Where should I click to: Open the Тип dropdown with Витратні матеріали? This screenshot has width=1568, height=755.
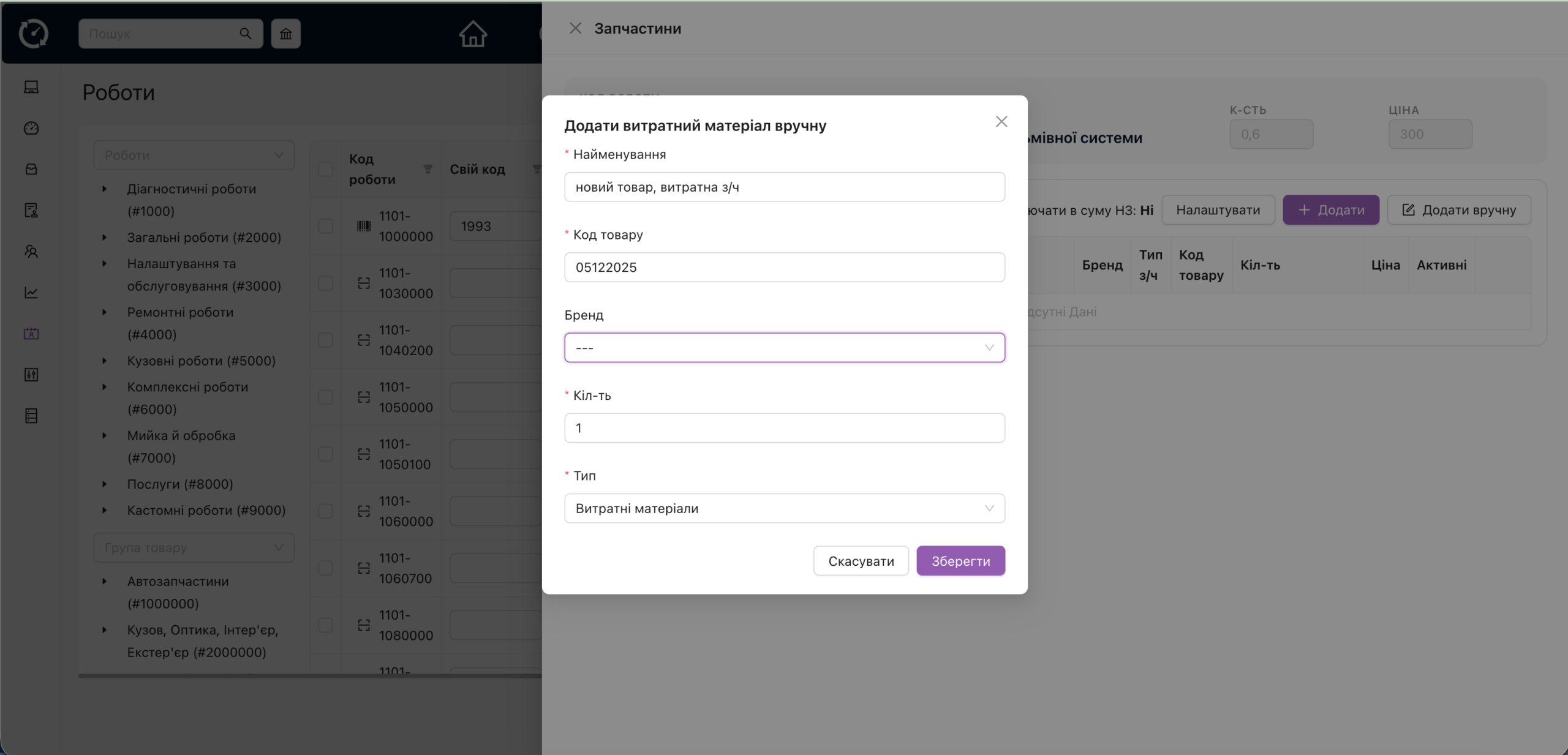[784, 508]
